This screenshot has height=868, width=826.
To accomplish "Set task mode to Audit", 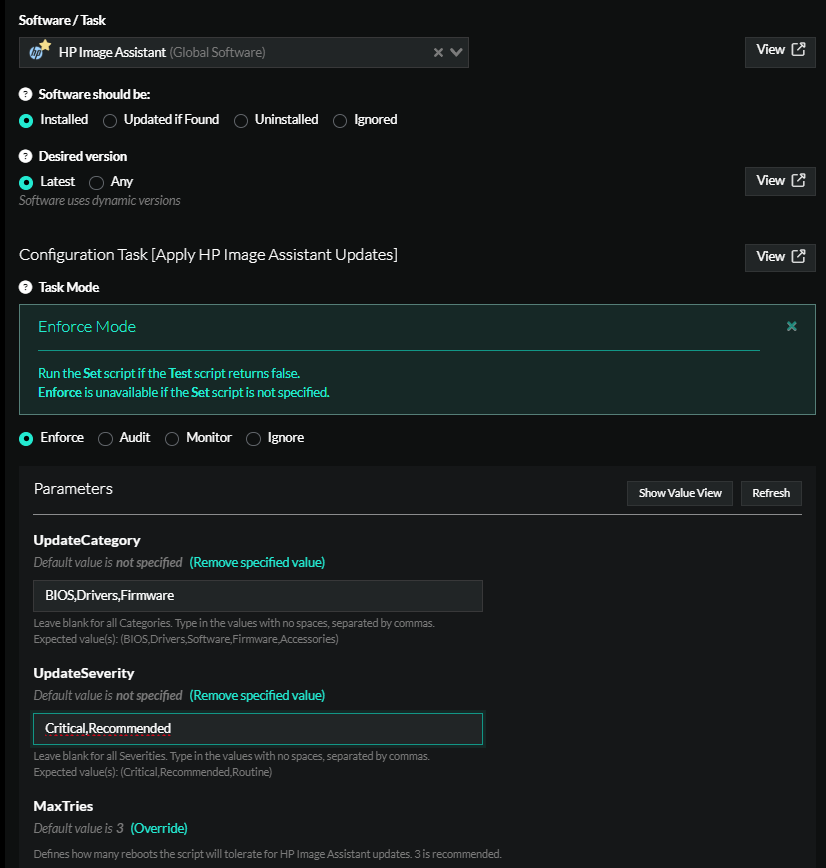I will [105, 438].
